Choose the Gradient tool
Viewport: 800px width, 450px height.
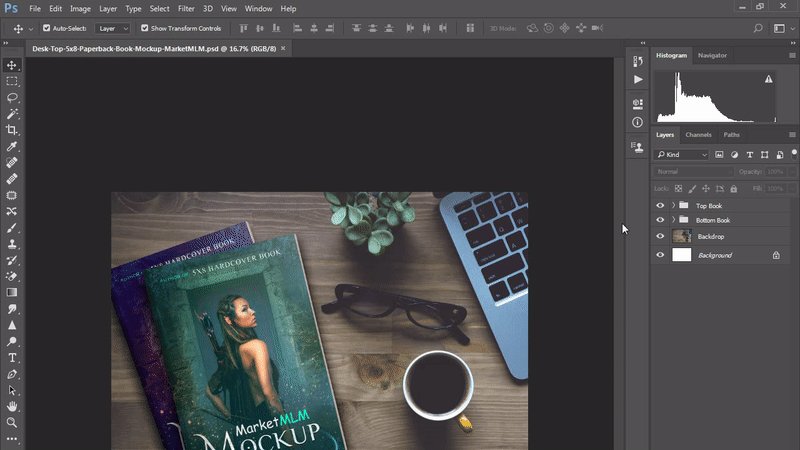click(x=12, y=292)
